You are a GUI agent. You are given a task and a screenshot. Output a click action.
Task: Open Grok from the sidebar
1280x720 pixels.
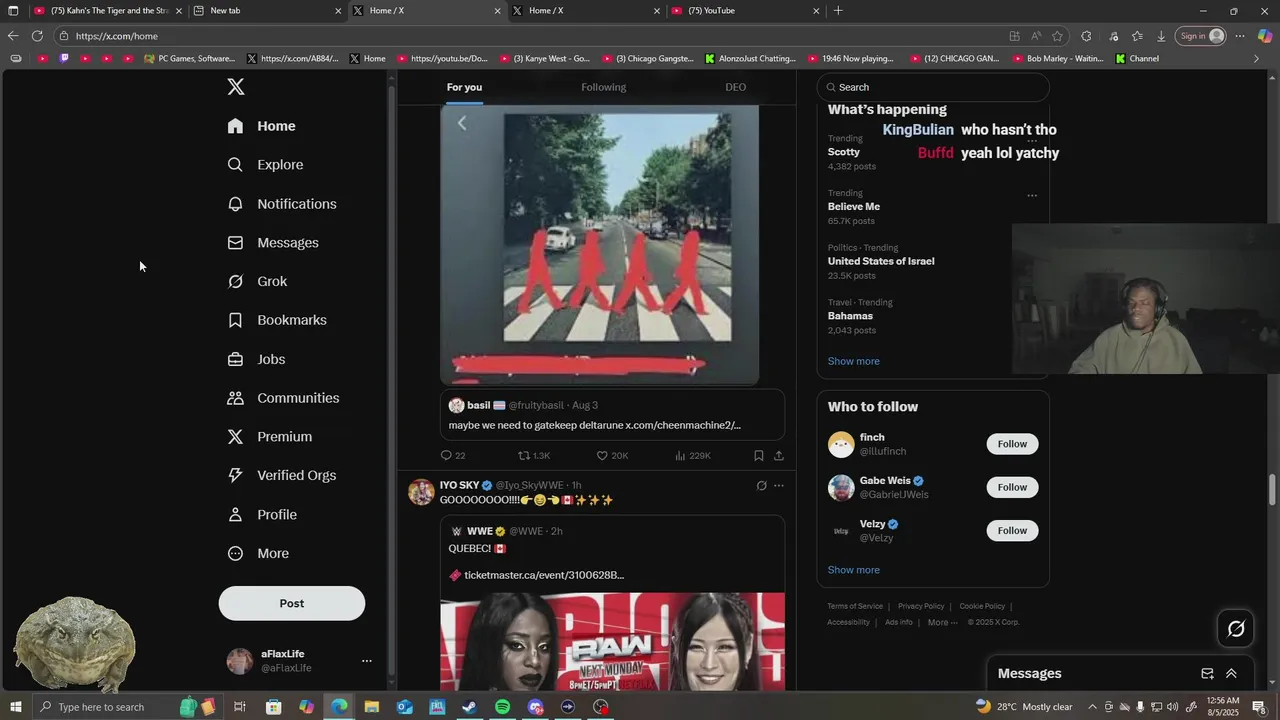257,282
